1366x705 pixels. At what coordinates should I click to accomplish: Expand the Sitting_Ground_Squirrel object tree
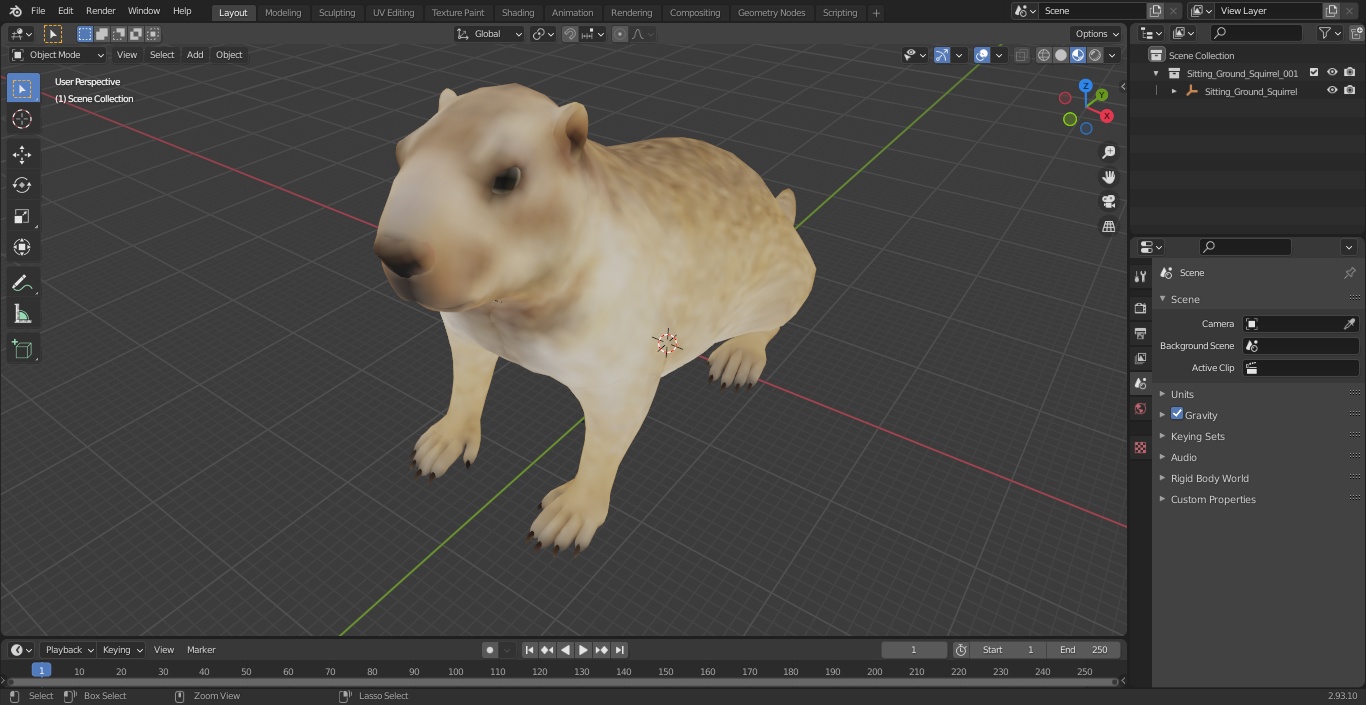pyautogui.click(x=1174, y=91)
